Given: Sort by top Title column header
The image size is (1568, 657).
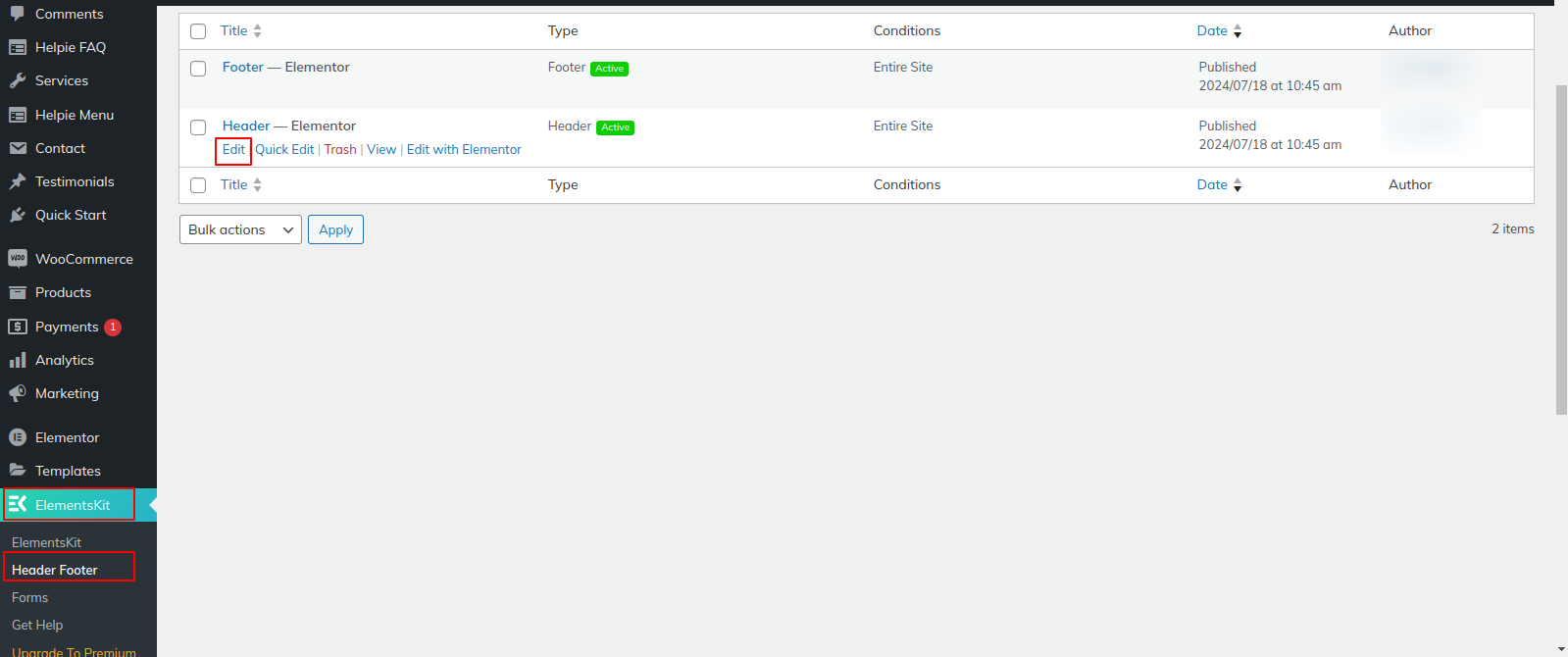Looking at the screenshot, I should click(x=233, y=30).
